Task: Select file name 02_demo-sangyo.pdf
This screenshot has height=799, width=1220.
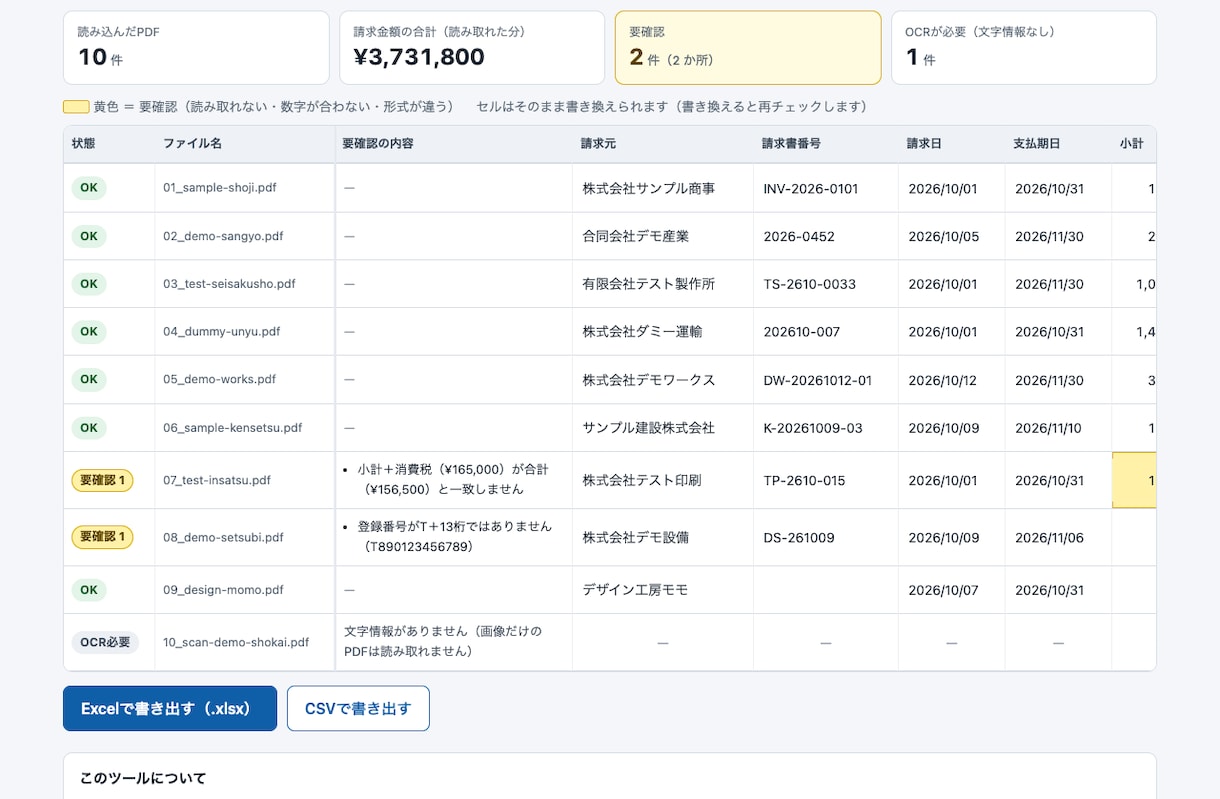Action: [223, 236]
